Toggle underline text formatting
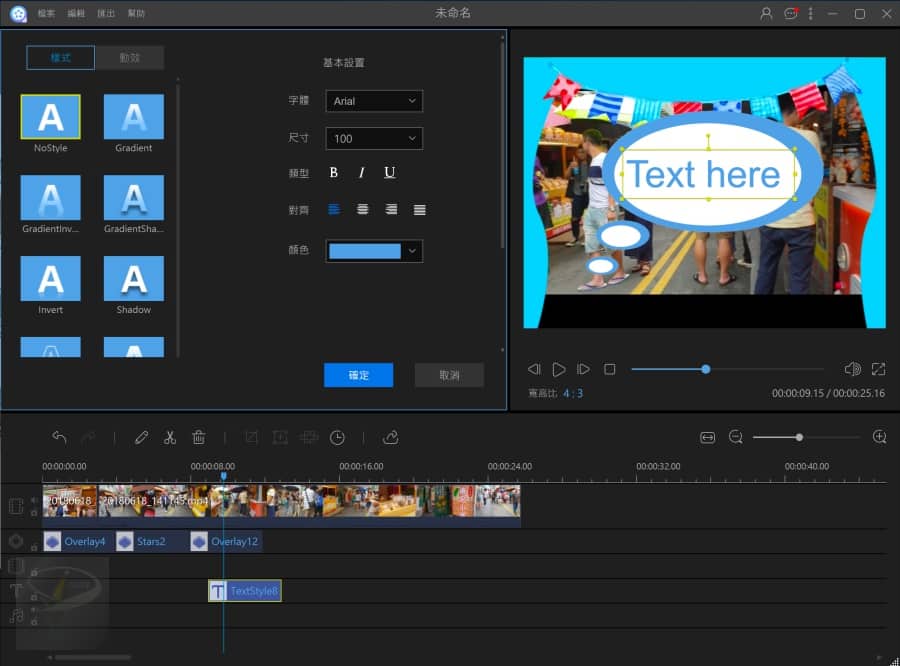Screen dimensions: 900x666 [x=389, y=173]
